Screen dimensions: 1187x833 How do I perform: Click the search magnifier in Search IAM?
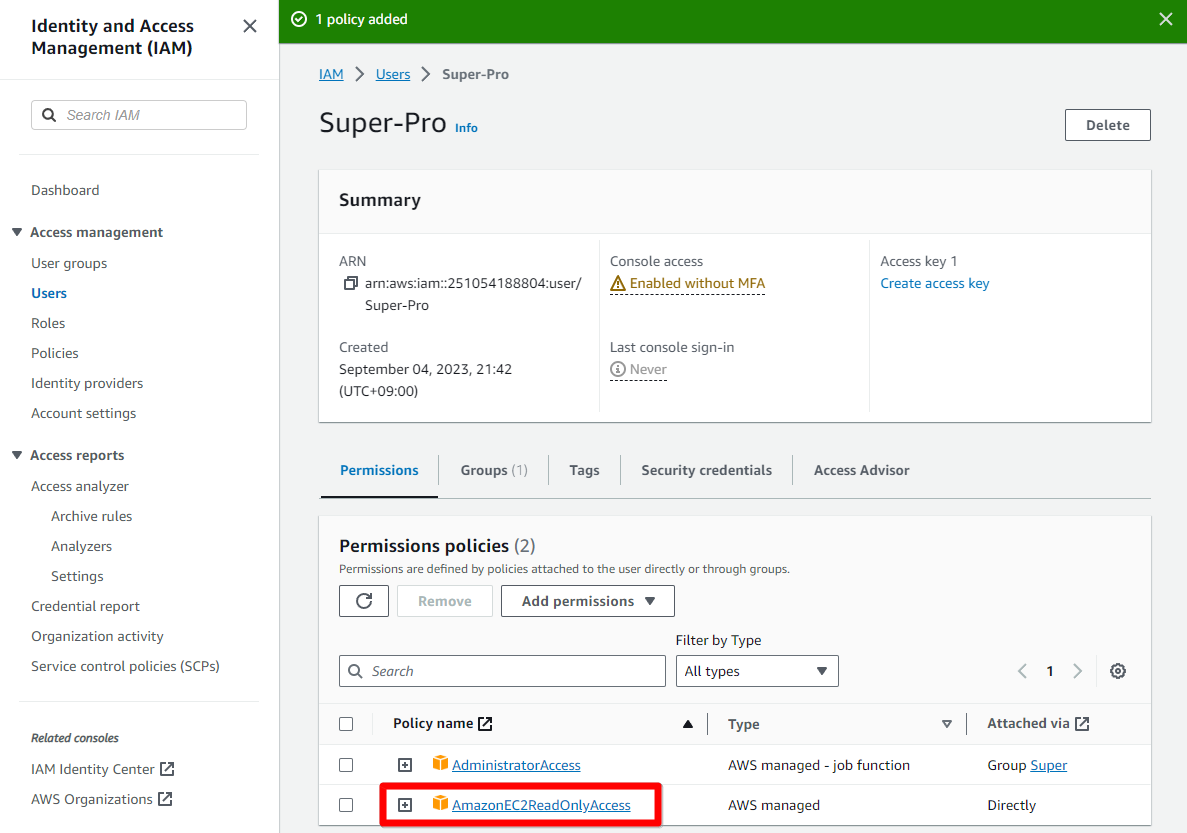[49, 115]
